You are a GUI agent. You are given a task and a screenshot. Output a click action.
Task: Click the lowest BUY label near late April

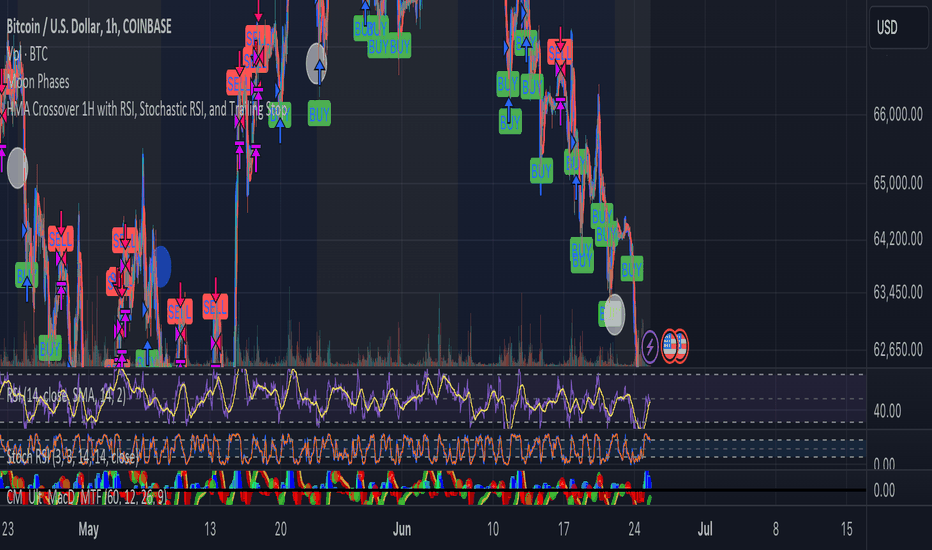(50, 348)
